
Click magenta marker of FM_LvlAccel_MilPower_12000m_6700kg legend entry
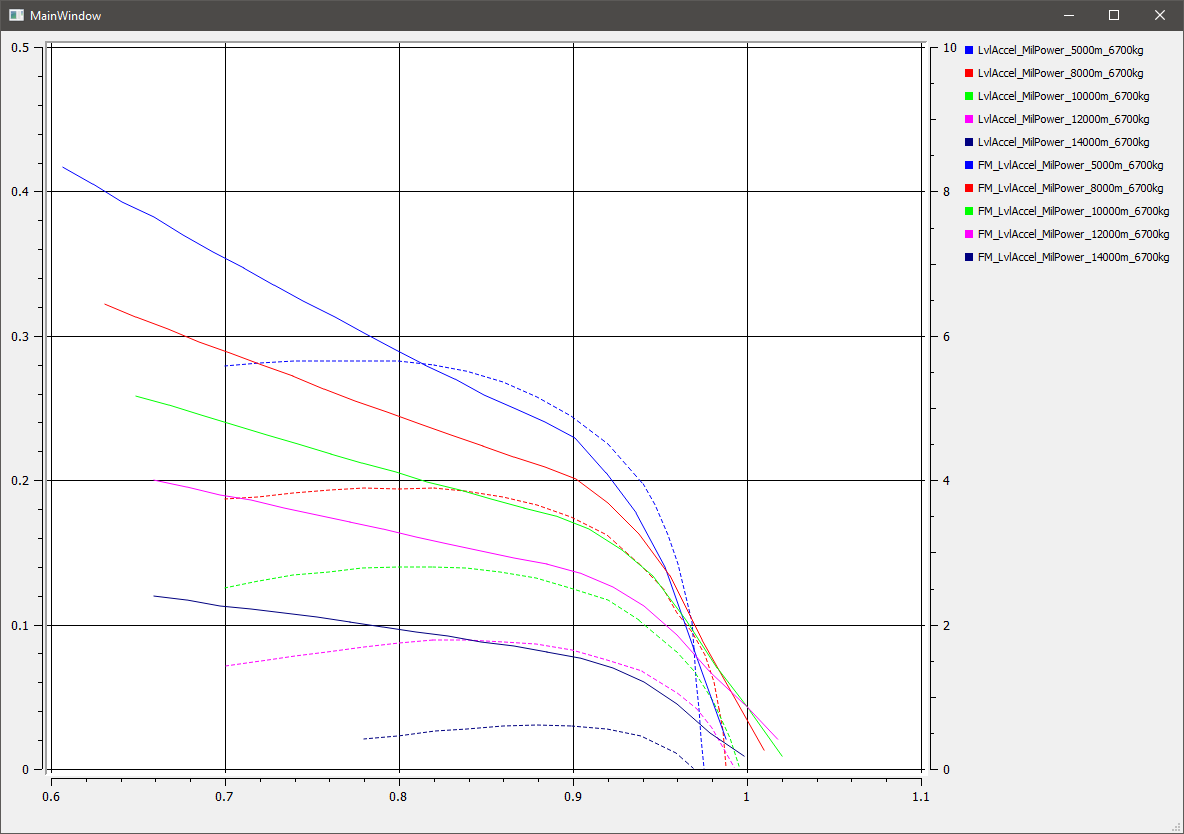pyautogui.click(x=969, y=234)
